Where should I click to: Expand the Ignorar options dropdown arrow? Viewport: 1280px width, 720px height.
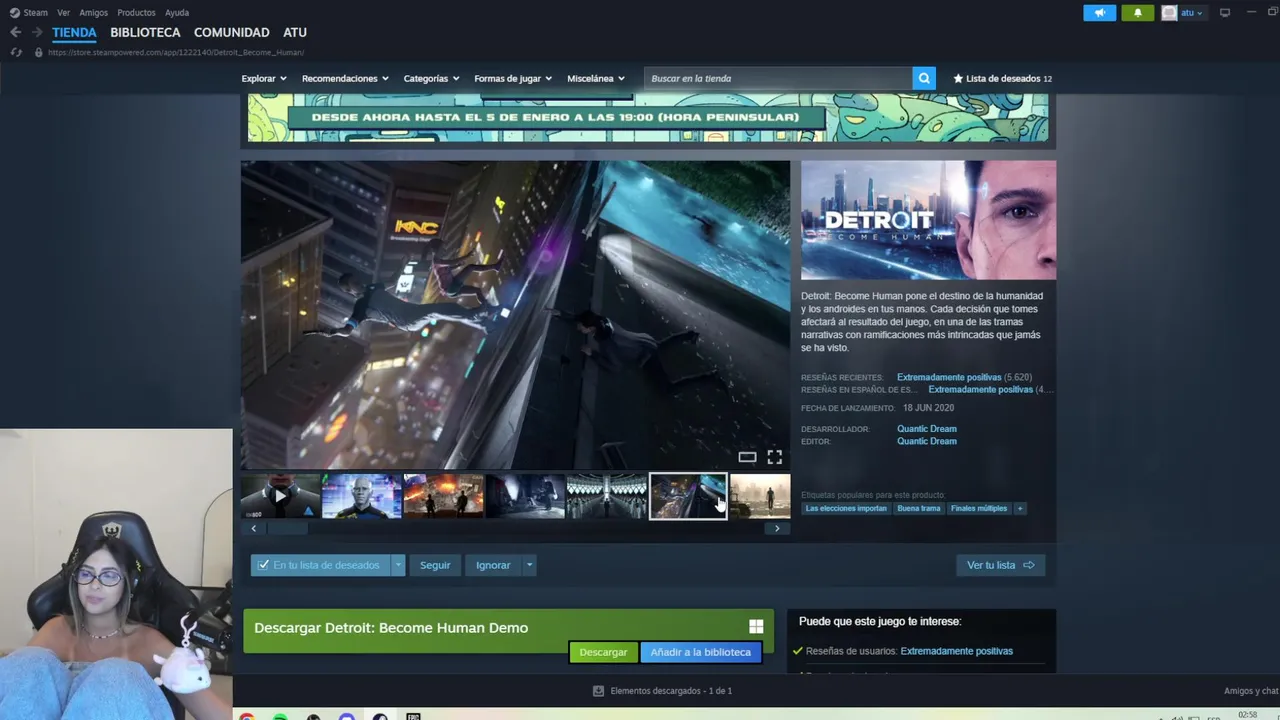(529, 565)
